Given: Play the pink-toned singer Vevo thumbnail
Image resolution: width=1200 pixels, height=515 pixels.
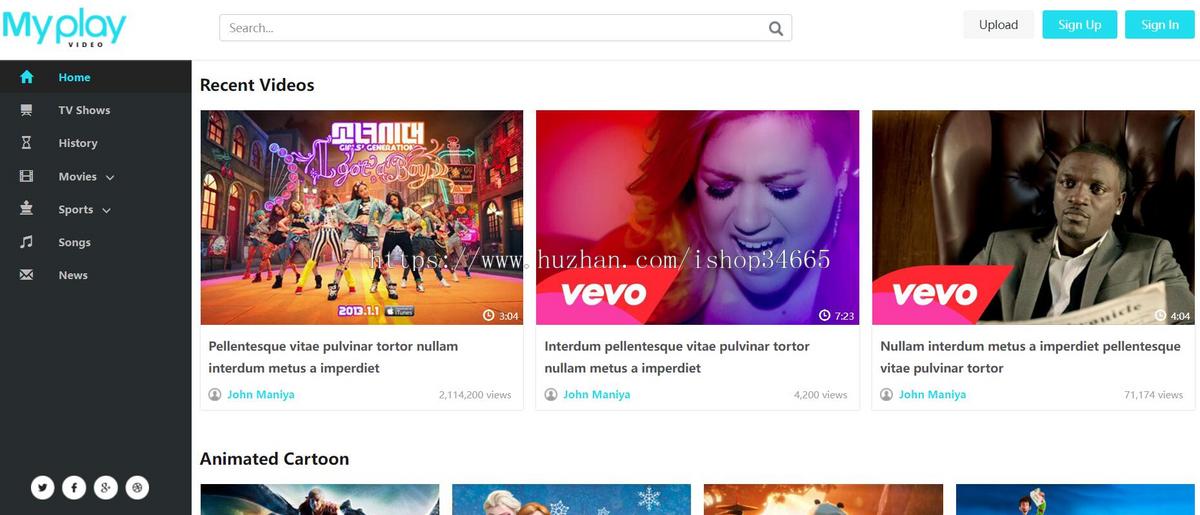Looking at the screenshot, I should (697, 217).
